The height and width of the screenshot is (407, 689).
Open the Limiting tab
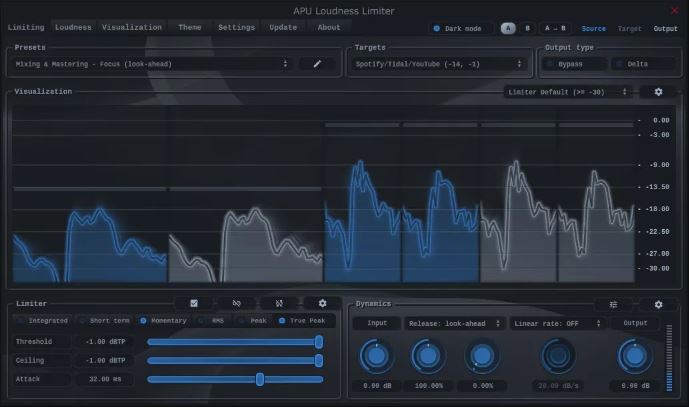[26, 27]
